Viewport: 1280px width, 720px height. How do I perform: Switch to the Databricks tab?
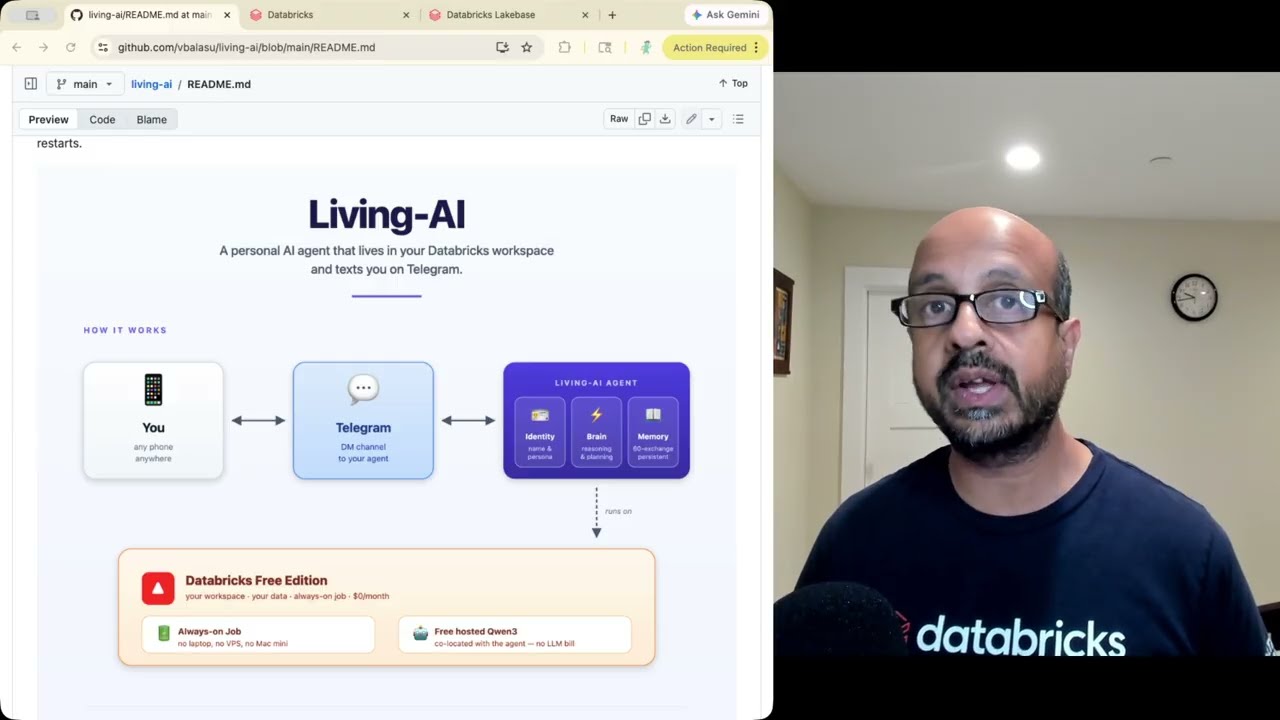click(x=329, y=15)
